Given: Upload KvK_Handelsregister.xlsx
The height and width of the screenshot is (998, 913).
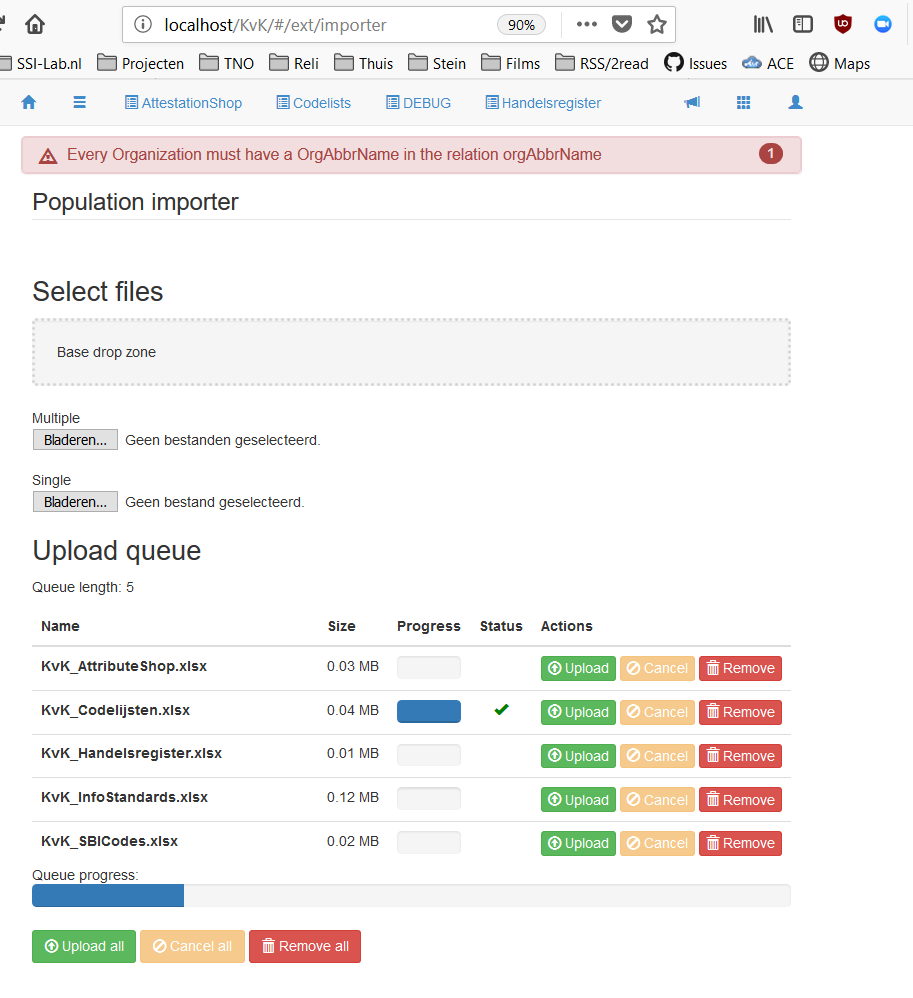Looking at the screenshot, I should pyautogui.click(x=578, y=756).
